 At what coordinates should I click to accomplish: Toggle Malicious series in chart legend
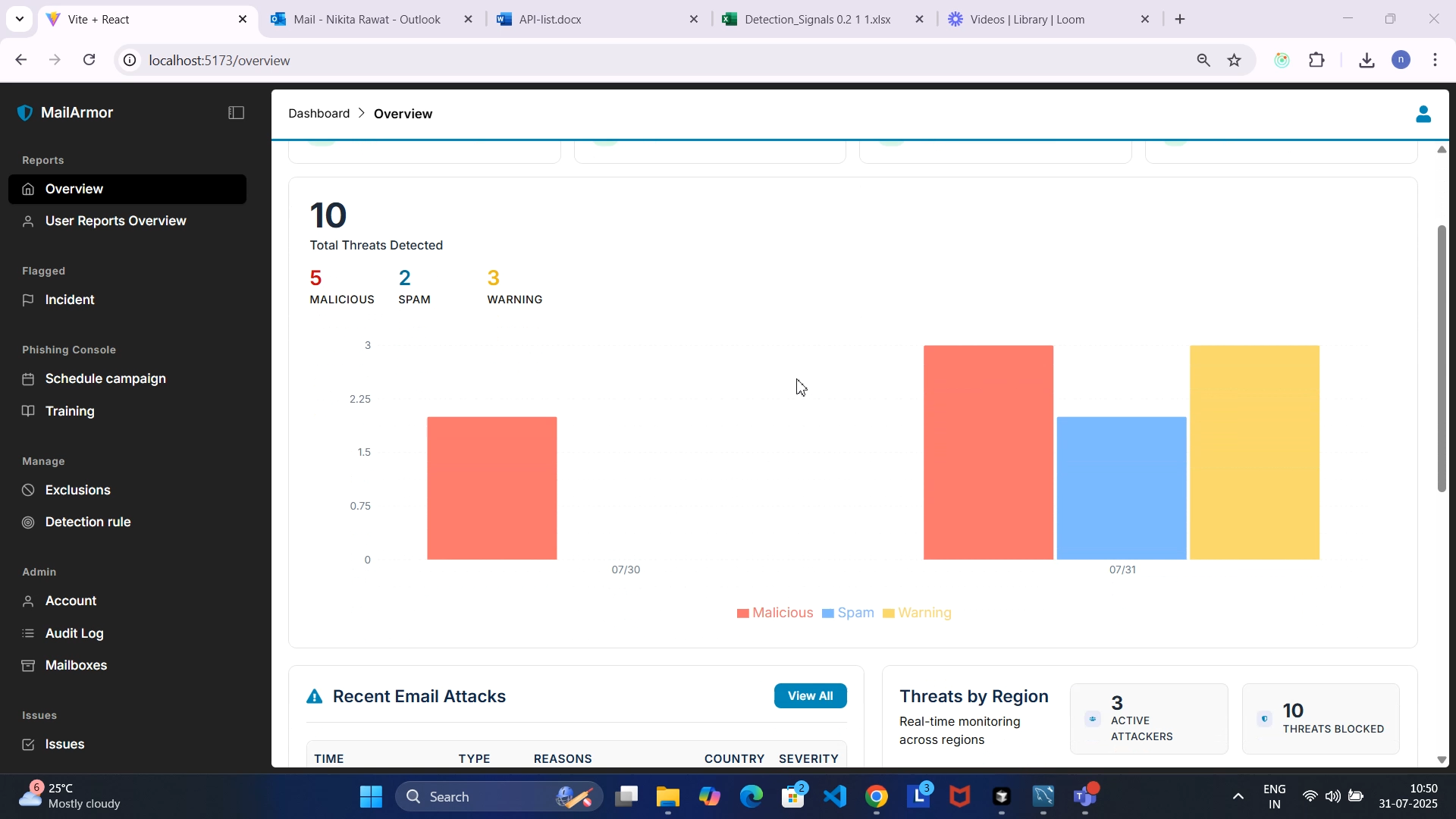pos(774,613)
